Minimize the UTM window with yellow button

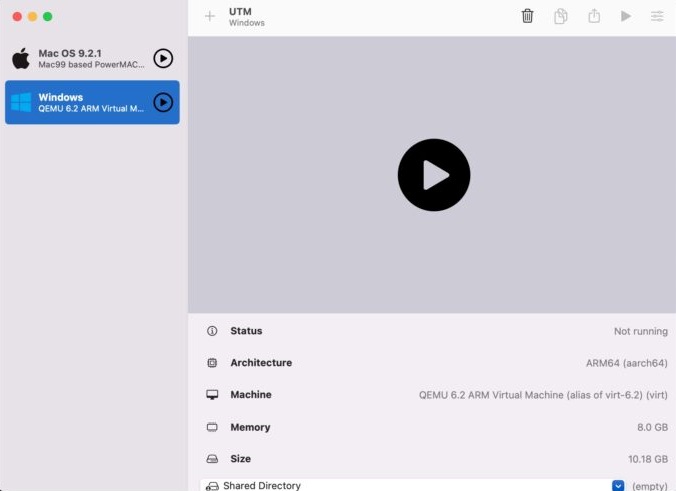point(32,16)
